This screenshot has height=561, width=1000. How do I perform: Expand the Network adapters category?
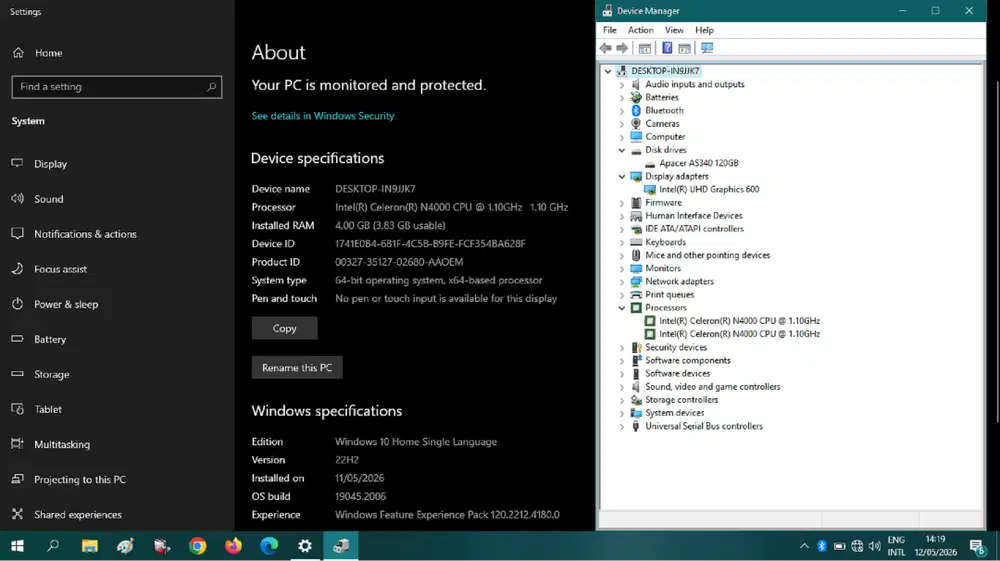(622, 282)
